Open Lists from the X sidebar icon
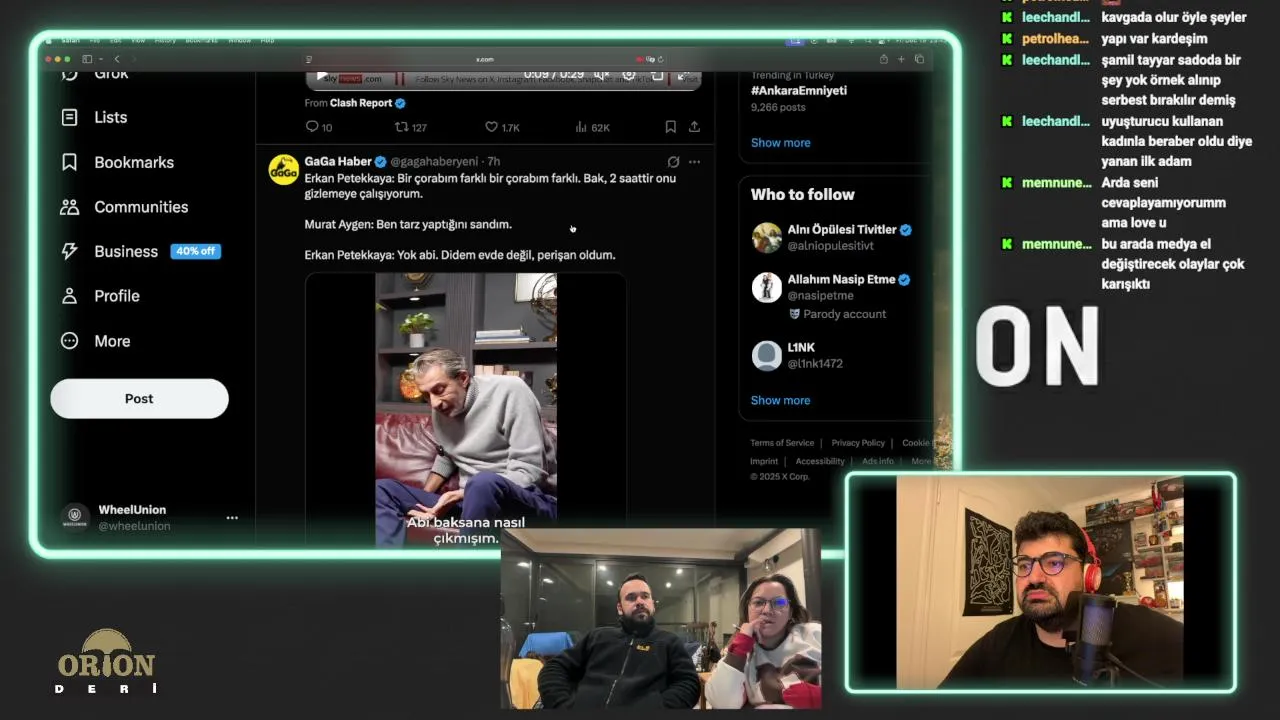The width and height of the screenshot is (1280, 720). click(69, 117)
